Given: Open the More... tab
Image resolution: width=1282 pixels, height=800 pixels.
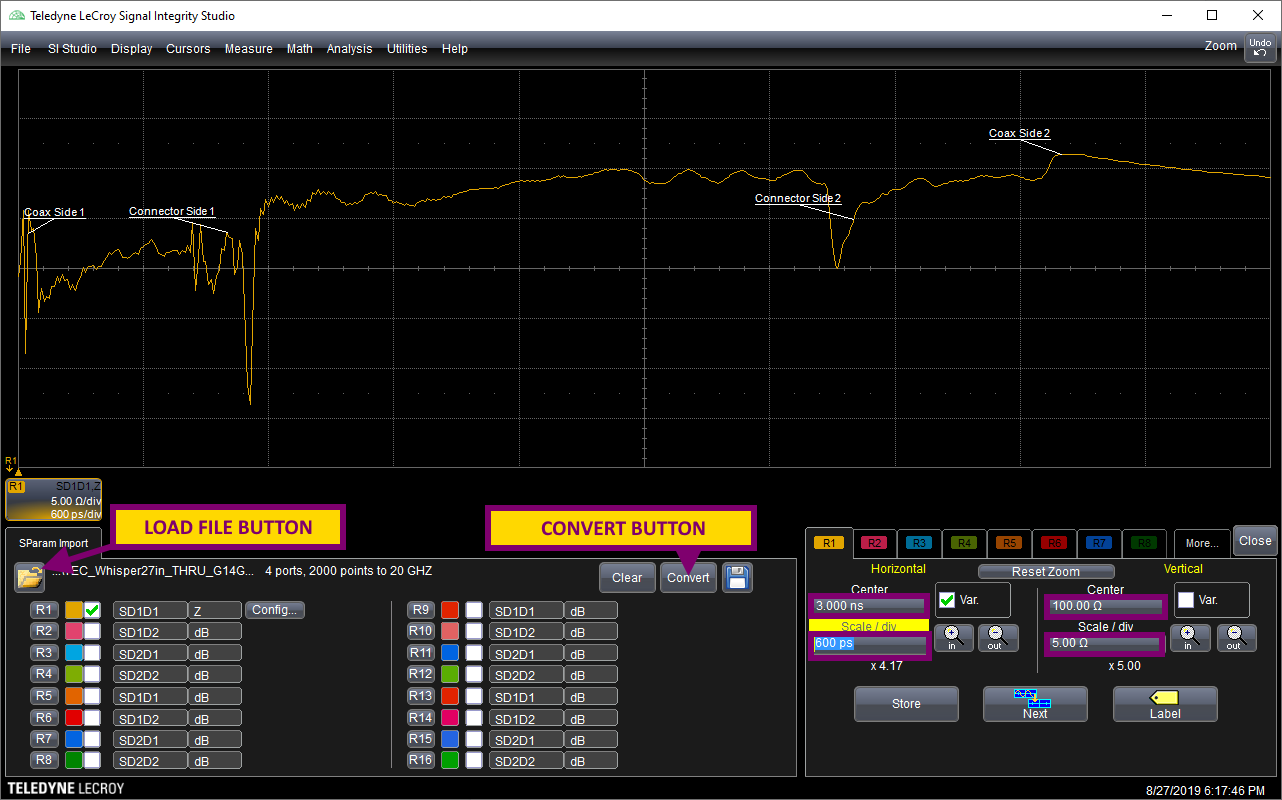Looking at the screenshot, I should tap(1202, 543).
